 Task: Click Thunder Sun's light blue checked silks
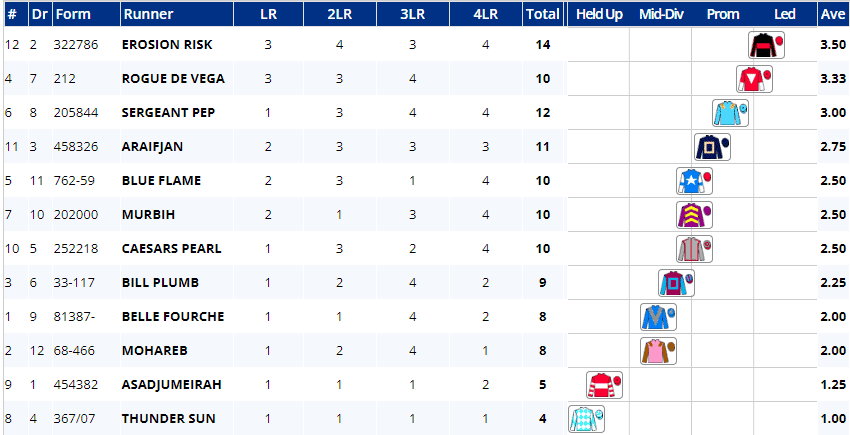[x=583, y=419]
